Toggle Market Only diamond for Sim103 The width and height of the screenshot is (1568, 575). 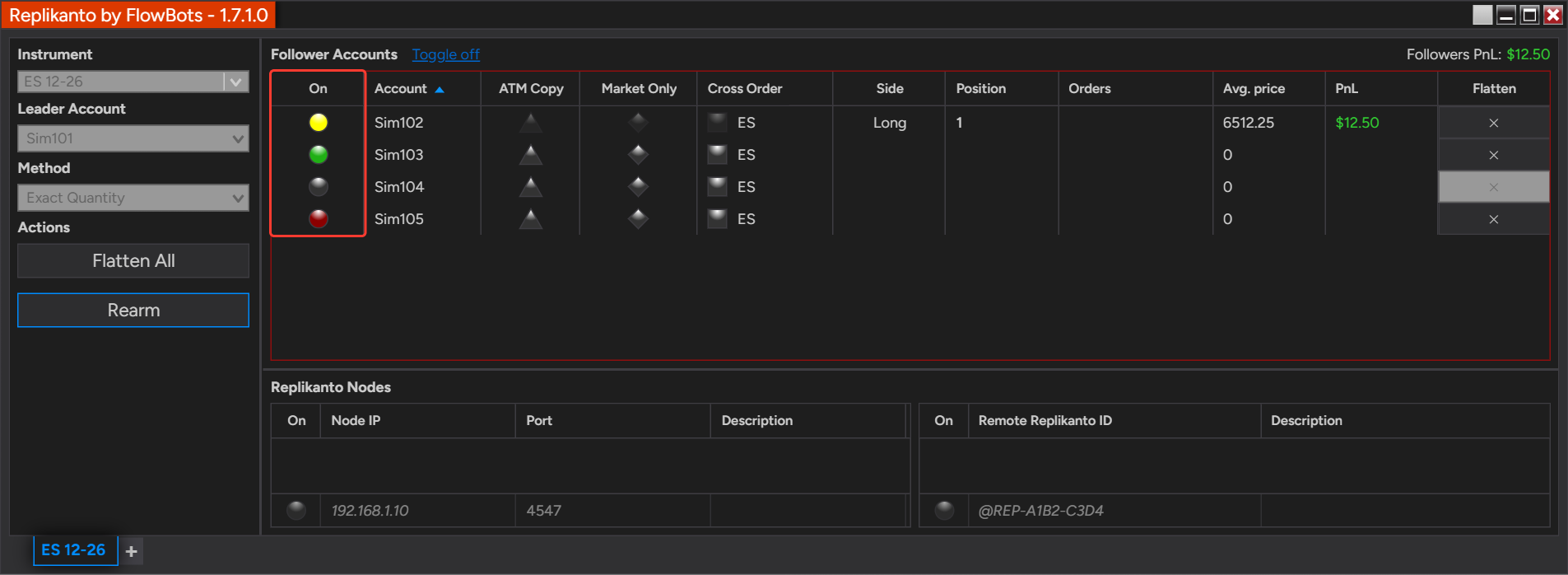coord(638,155)
